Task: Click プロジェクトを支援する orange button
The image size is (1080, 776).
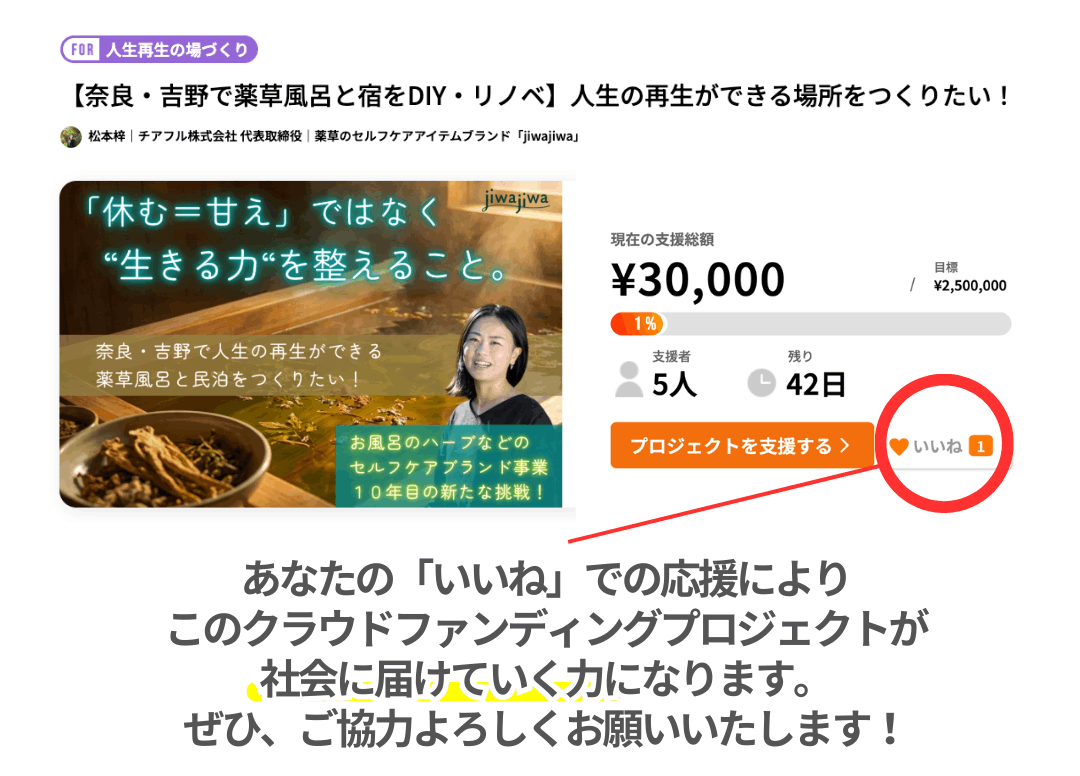Action: [742, 445]
